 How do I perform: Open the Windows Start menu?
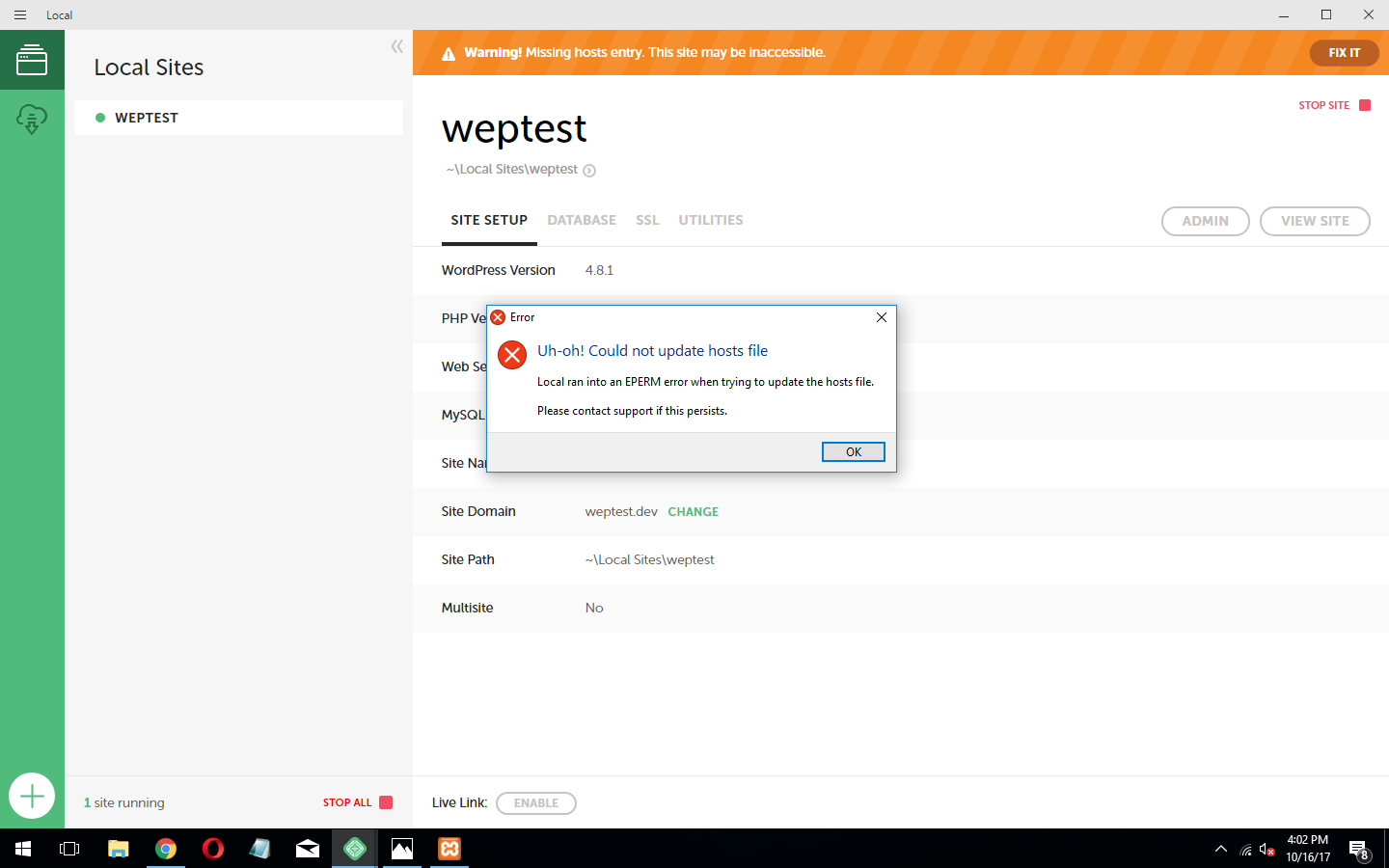[23, 849]
